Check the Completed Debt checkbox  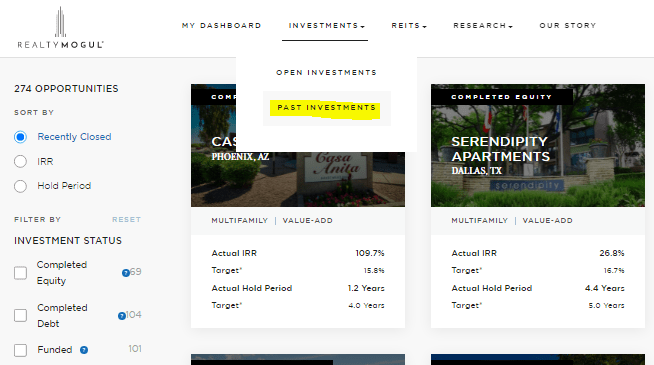pos(20,315)
